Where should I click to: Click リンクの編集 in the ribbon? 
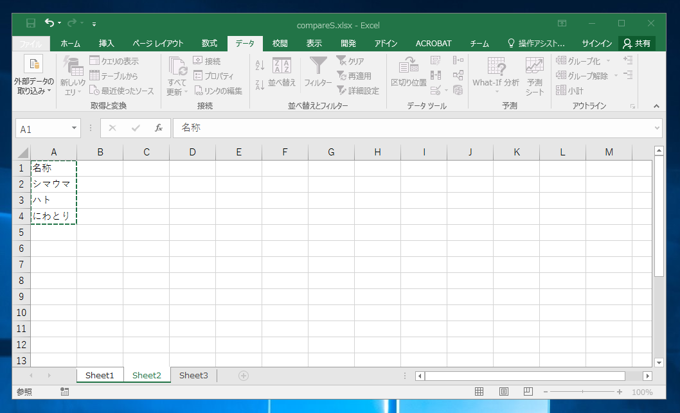click(218, 91)
